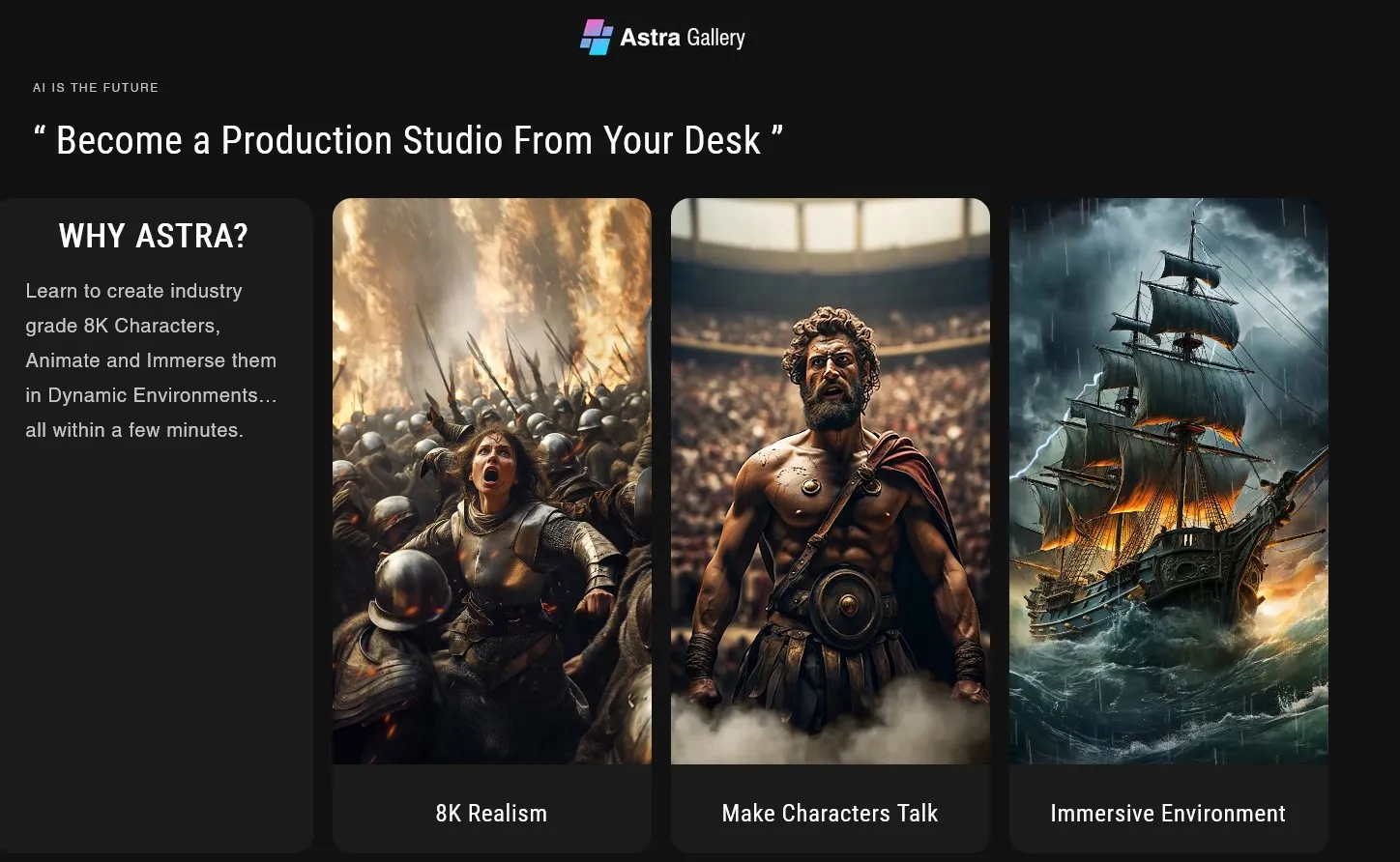Click the Make Characters Talk caption
Viewport: 1400px width, 862px height.
(830, 813)
